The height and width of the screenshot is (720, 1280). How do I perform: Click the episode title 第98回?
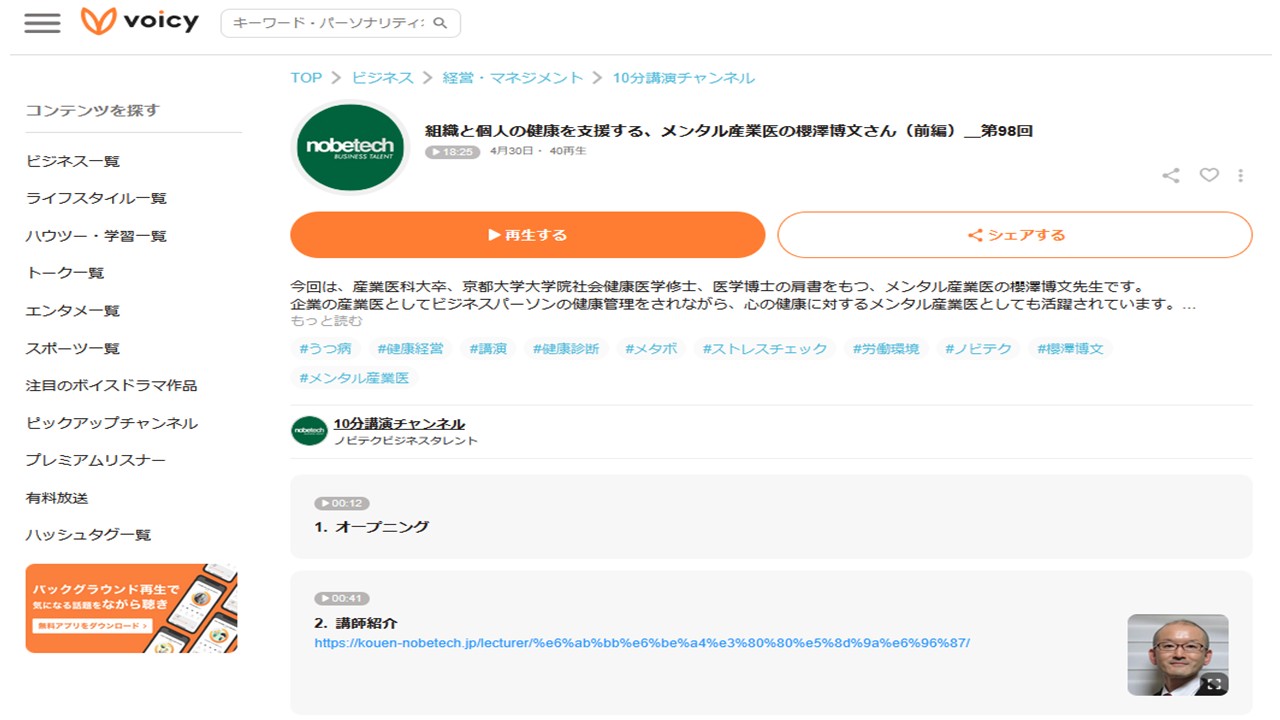tap(729, 131)
